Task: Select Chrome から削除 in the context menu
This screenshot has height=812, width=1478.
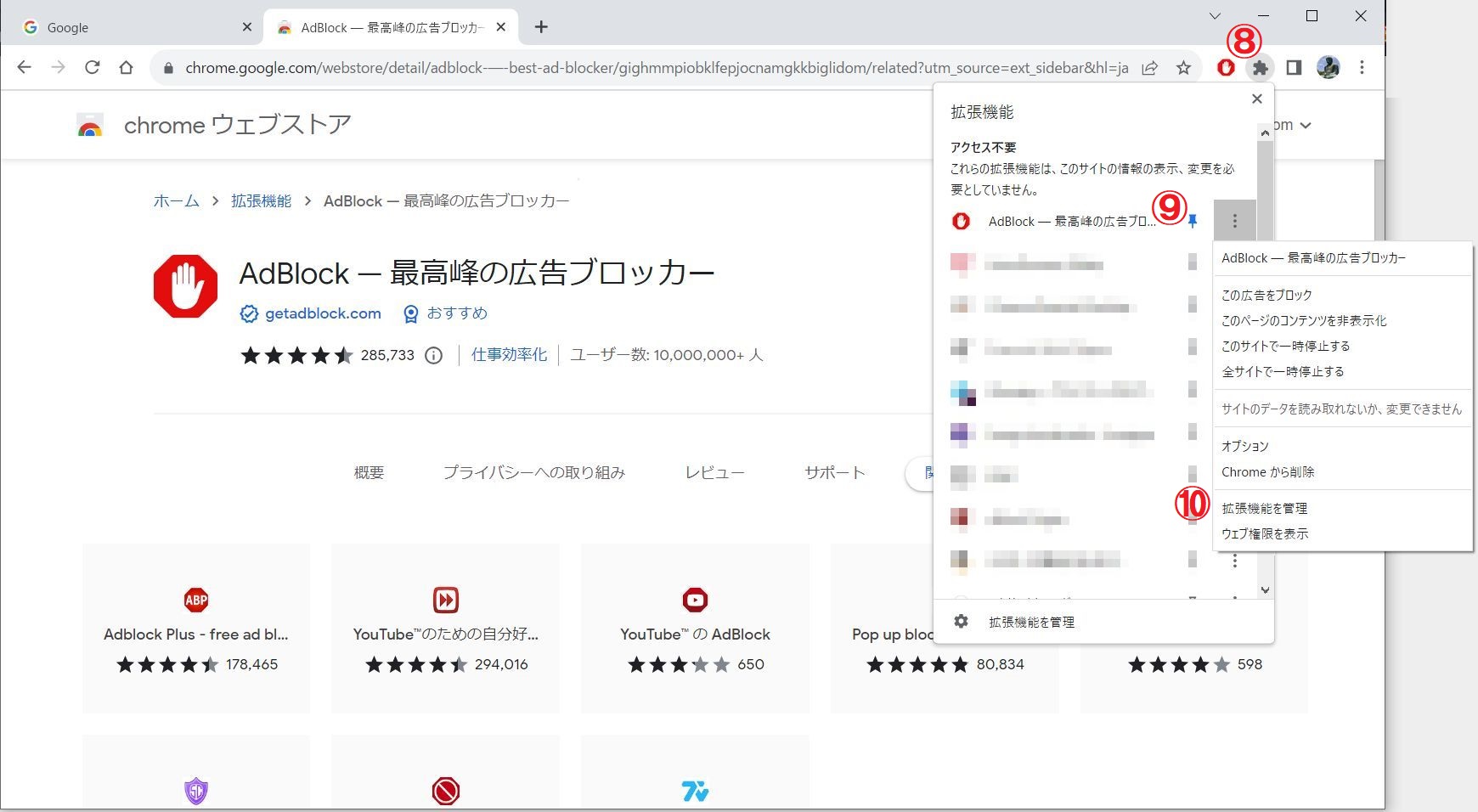Action: point(1342,471)
